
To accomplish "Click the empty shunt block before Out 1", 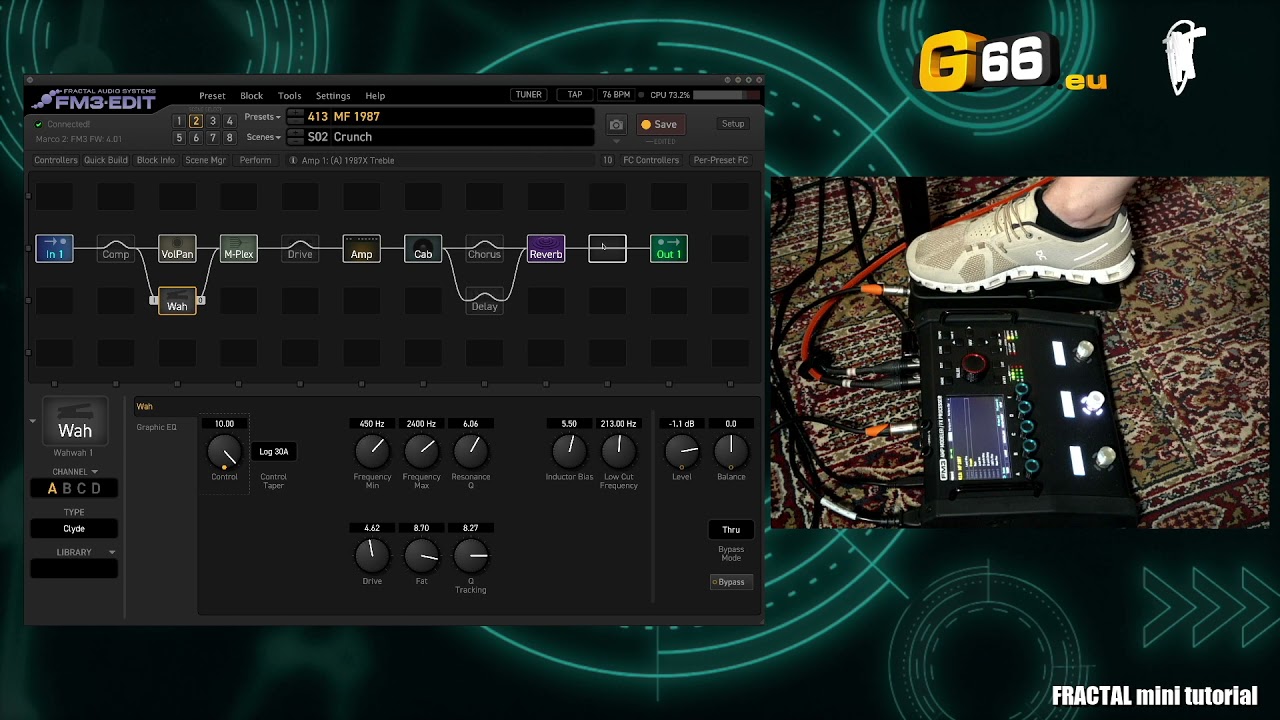I will pos(607,248).
